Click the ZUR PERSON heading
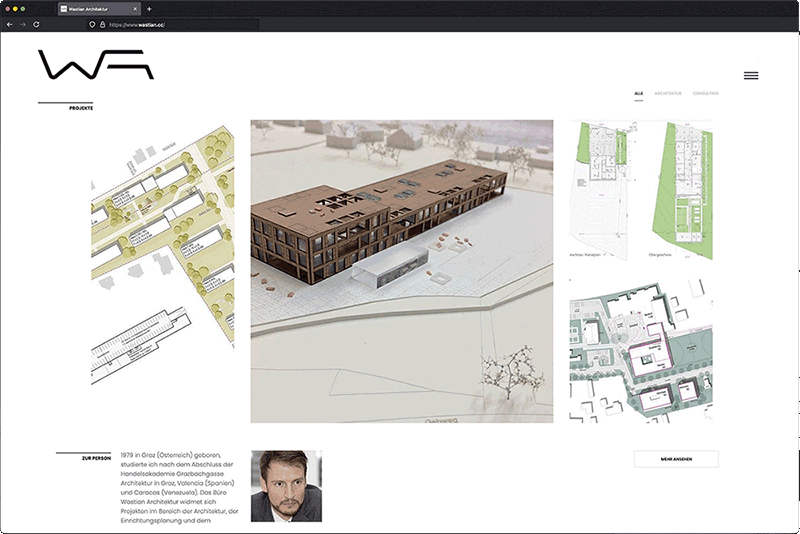The height and width of the screenshot is (534, 800). point(96,459)
